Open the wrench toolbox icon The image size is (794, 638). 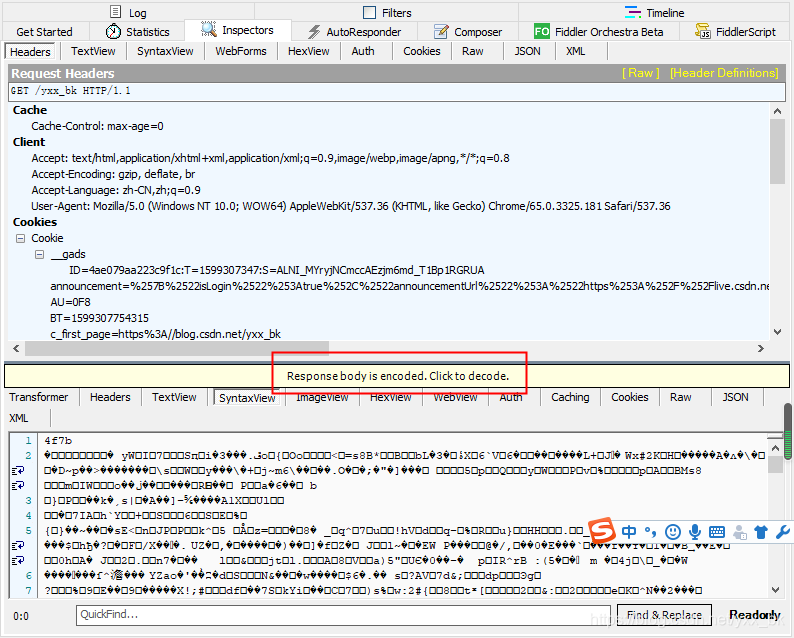(x=783, y=532)
